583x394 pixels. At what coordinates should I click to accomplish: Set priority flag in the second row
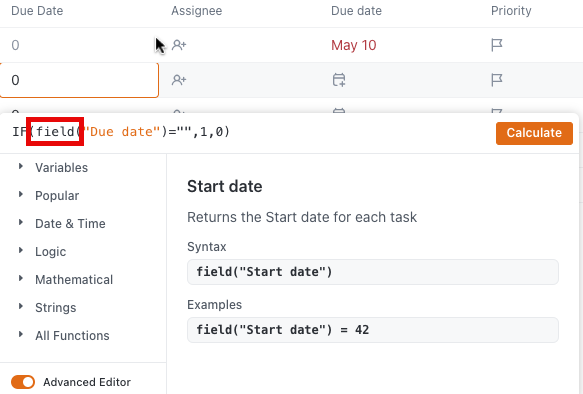pyautogui.click(x=497, y=80)
